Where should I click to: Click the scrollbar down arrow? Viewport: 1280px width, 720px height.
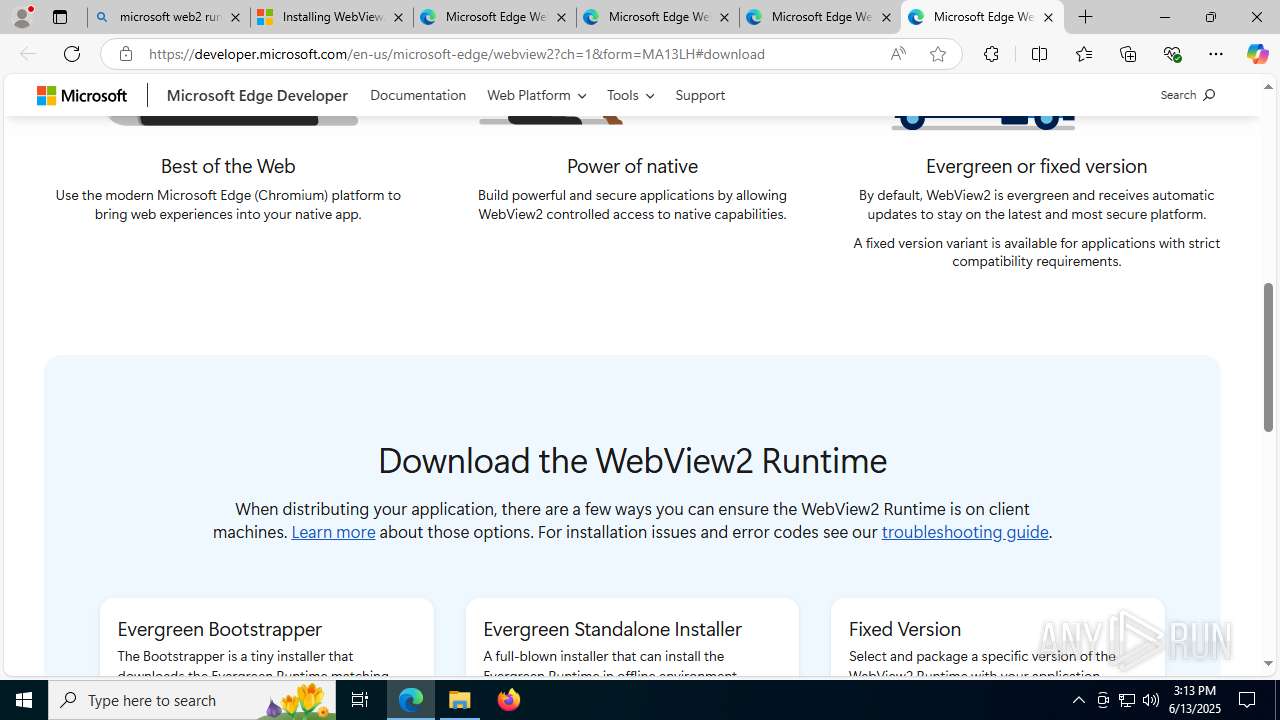pyautogui.click(x=1268, y=663)
